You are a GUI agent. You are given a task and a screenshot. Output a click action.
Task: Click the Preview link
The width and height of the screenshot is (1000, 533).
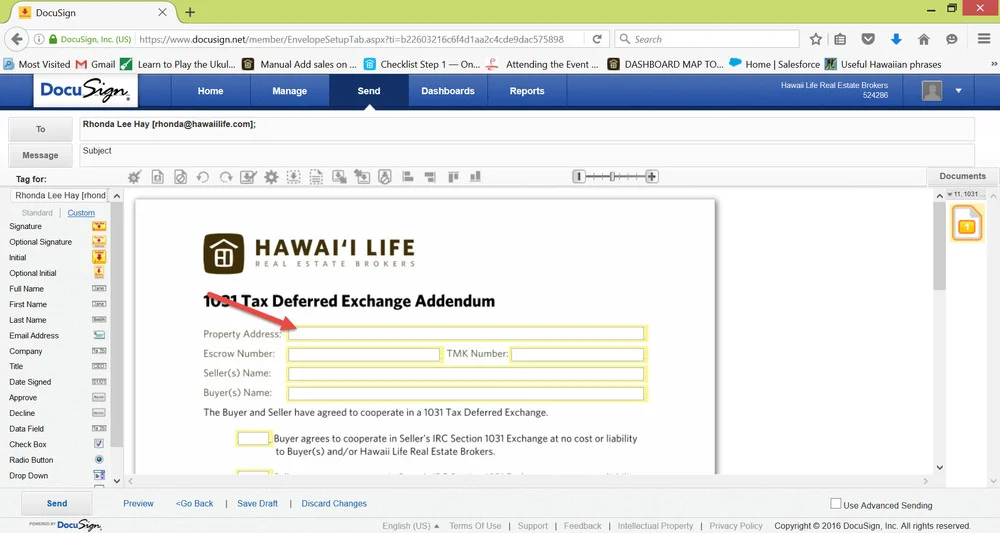138,504
